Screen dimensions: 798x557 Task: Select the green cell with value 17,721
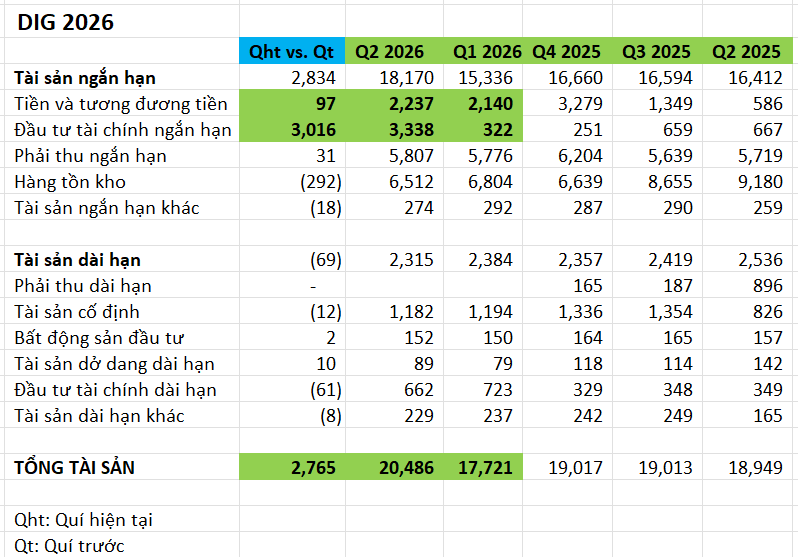click(483, 467)
